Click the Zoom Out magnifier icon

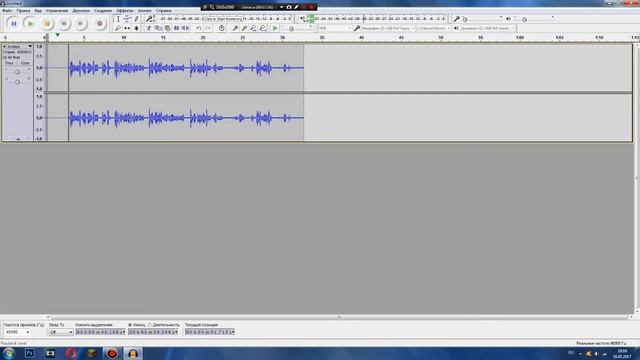click(244, 28)
